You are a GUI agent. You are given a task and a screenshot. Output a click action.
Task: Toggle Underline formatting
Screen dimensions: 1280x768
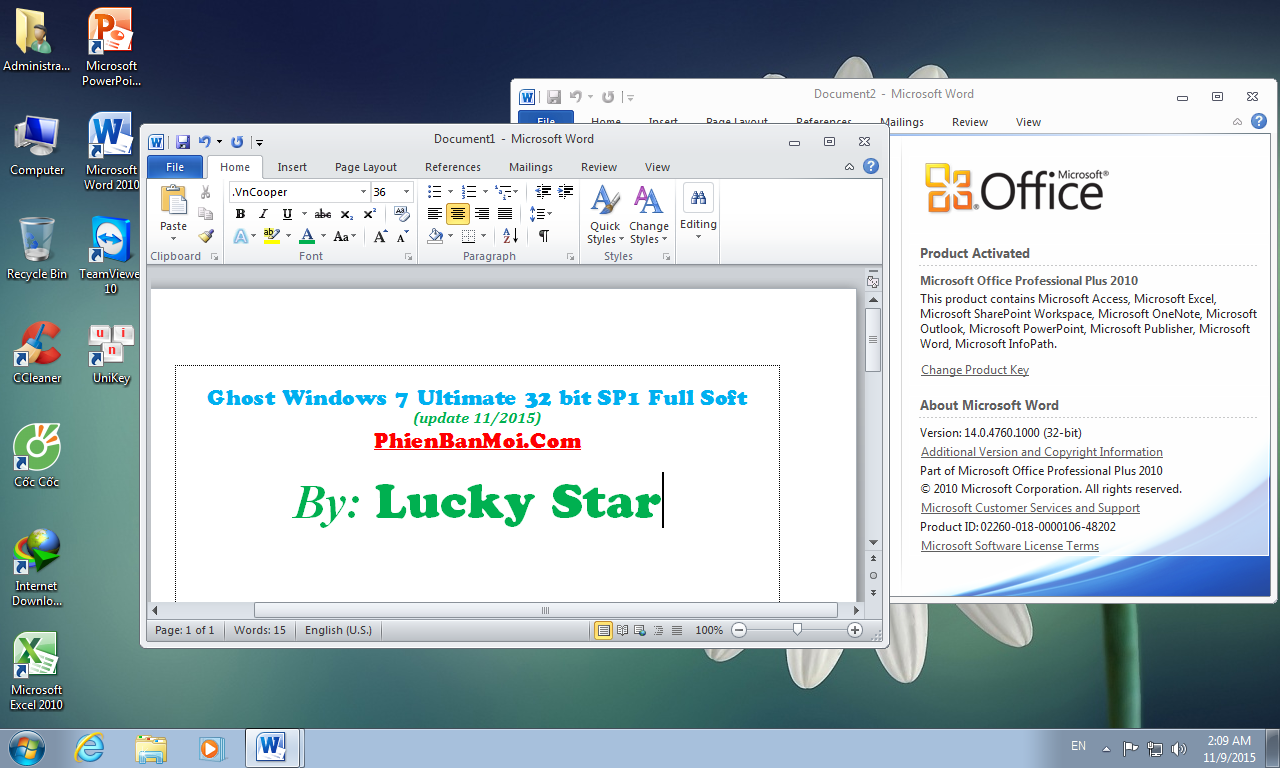(x=287, y=214)
